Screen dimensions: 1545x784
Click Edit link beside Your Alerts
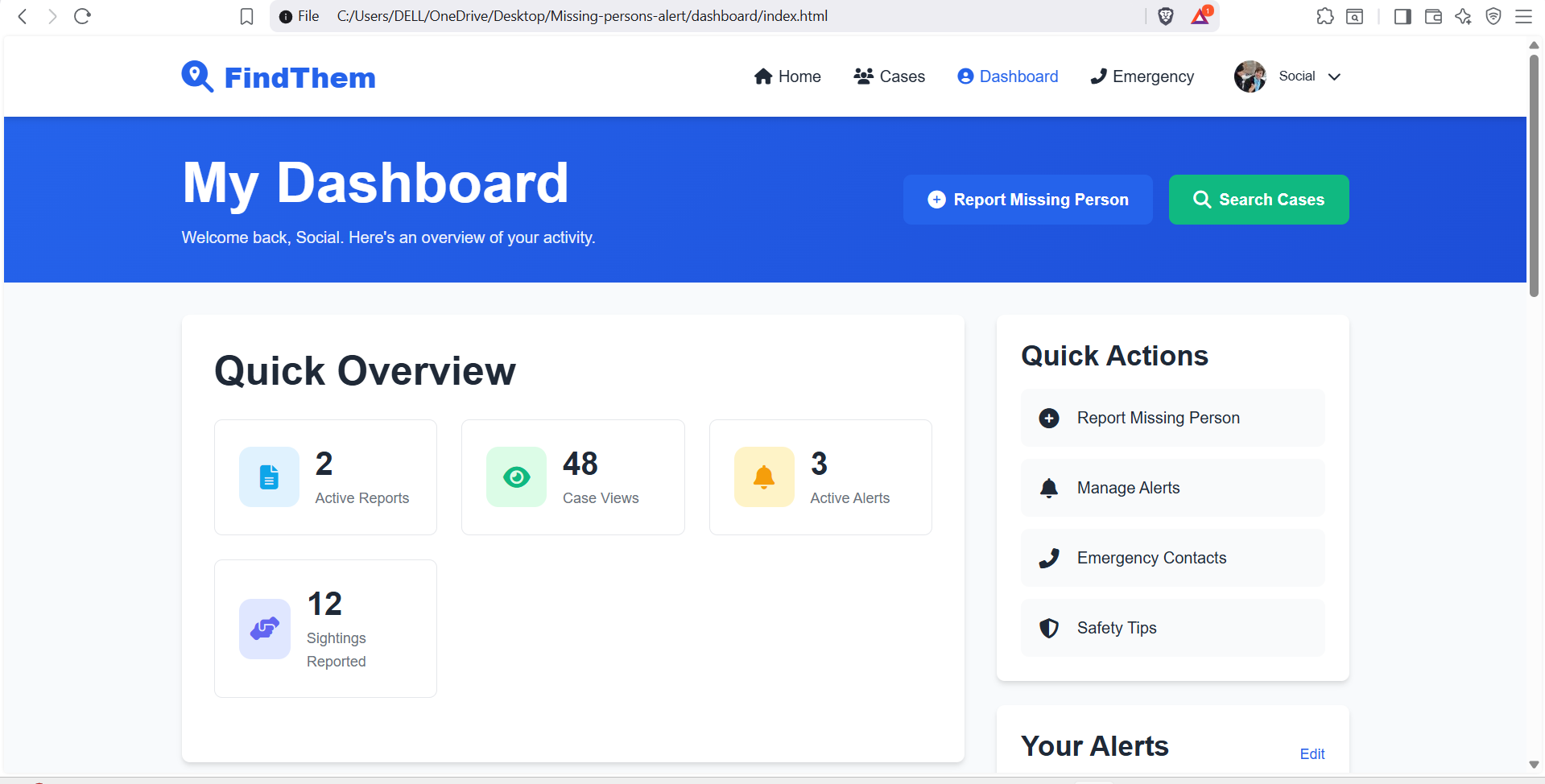click(1312, 754)
